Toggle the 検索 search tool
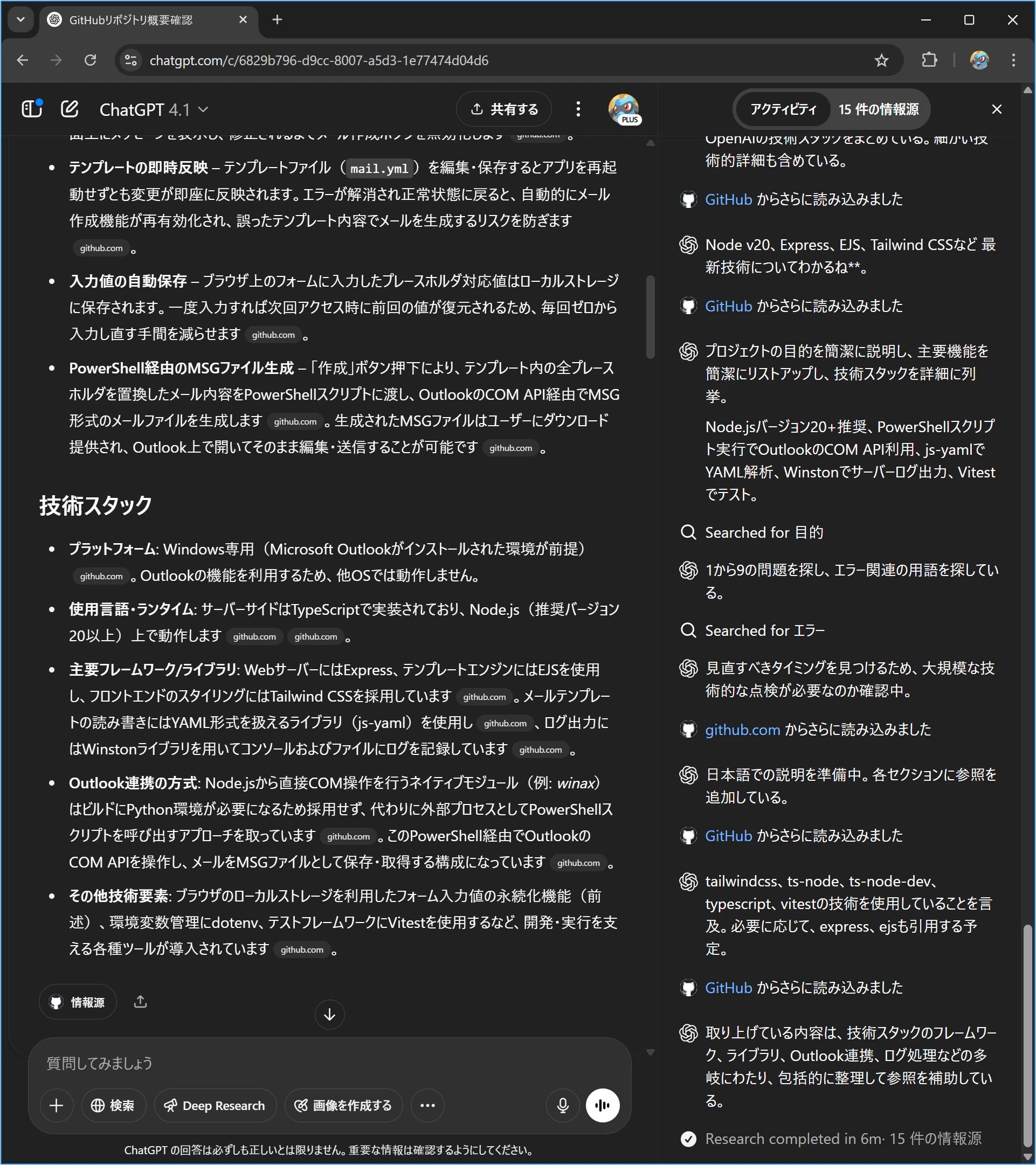This screenshot has height=1165, width=1036. point(113,1106)
